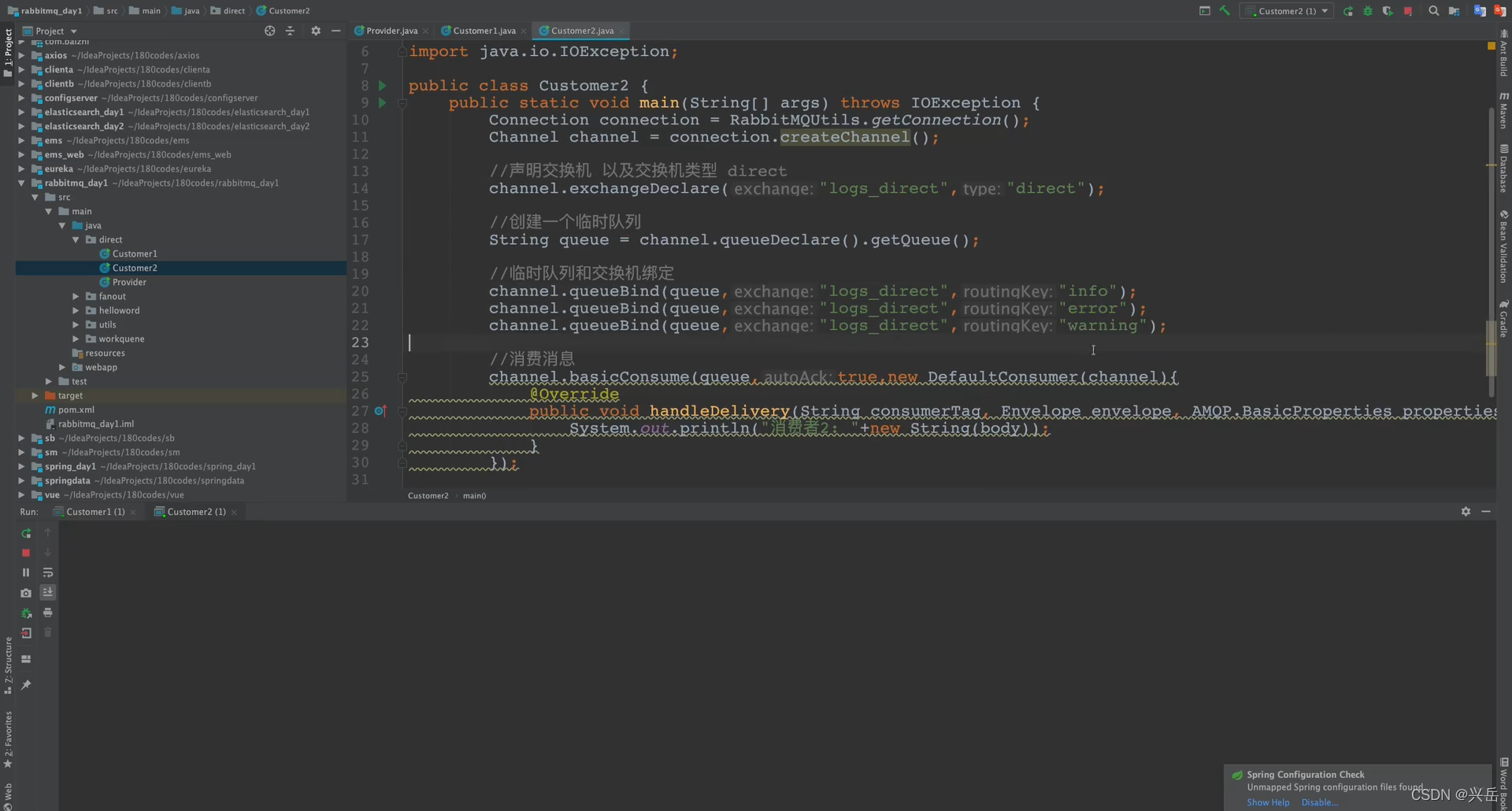Collapse all in the Project panel
The width and height of the screenshot is (1512, 811).
pos(290,31)
